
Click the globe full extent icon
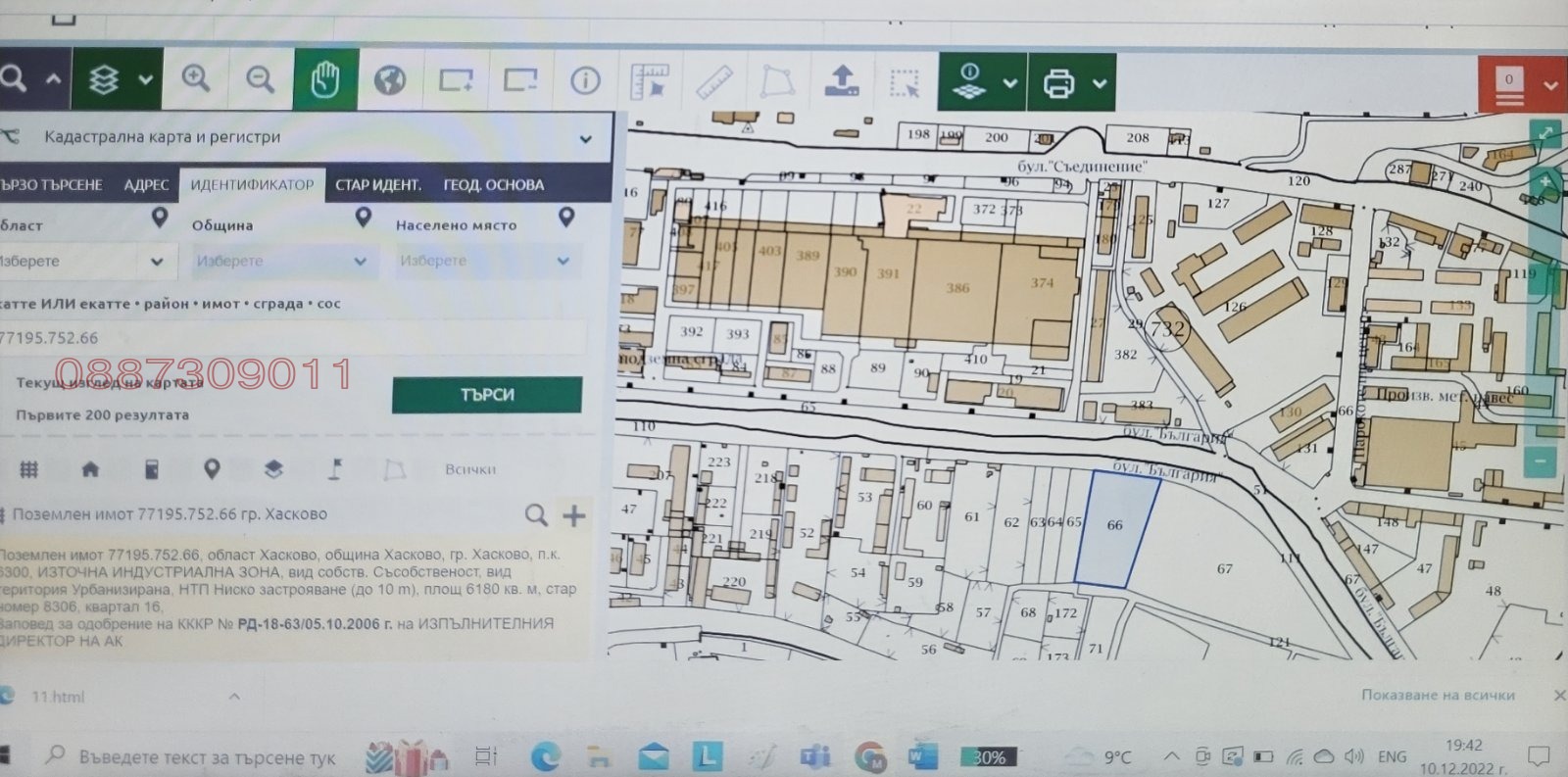tap(390, 80)
